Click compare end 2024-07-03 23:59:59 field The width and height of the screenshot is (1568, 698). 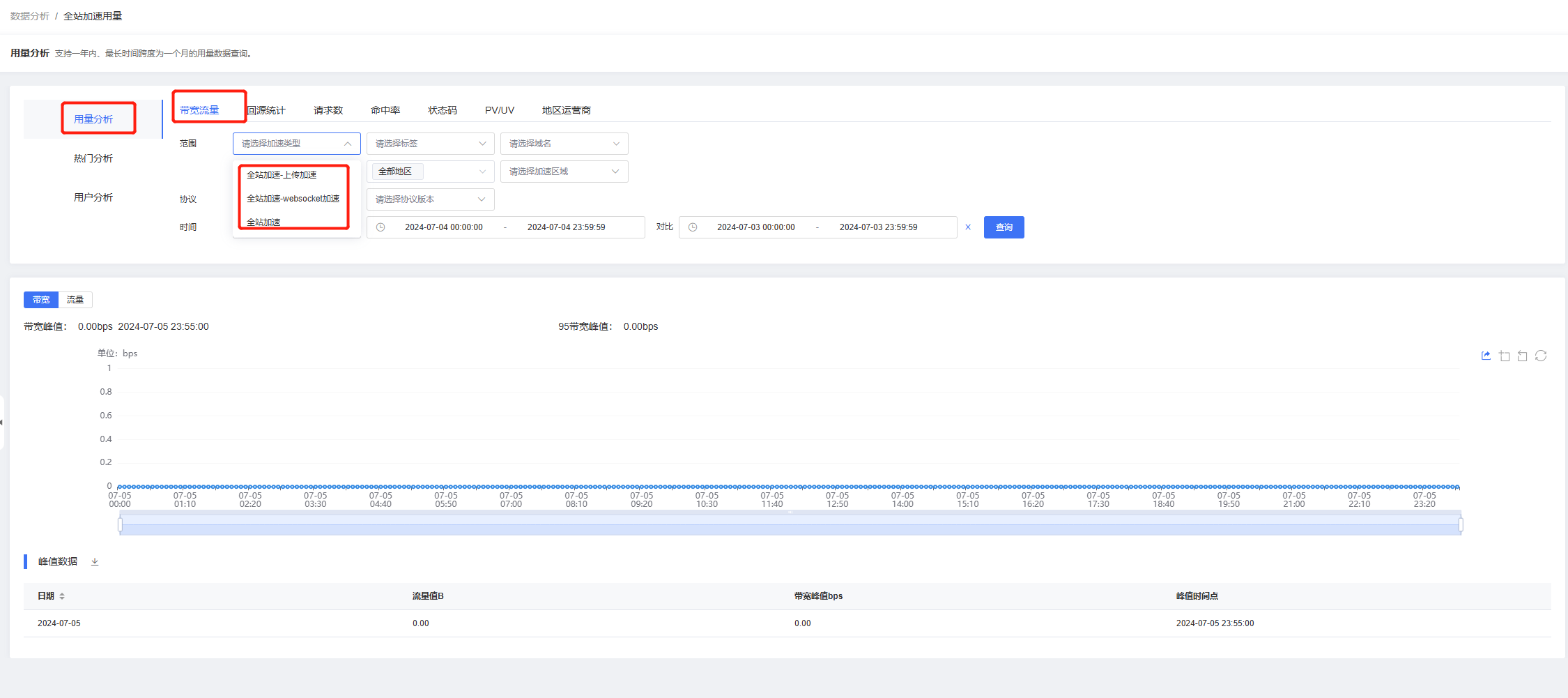(x=879, y=227)
